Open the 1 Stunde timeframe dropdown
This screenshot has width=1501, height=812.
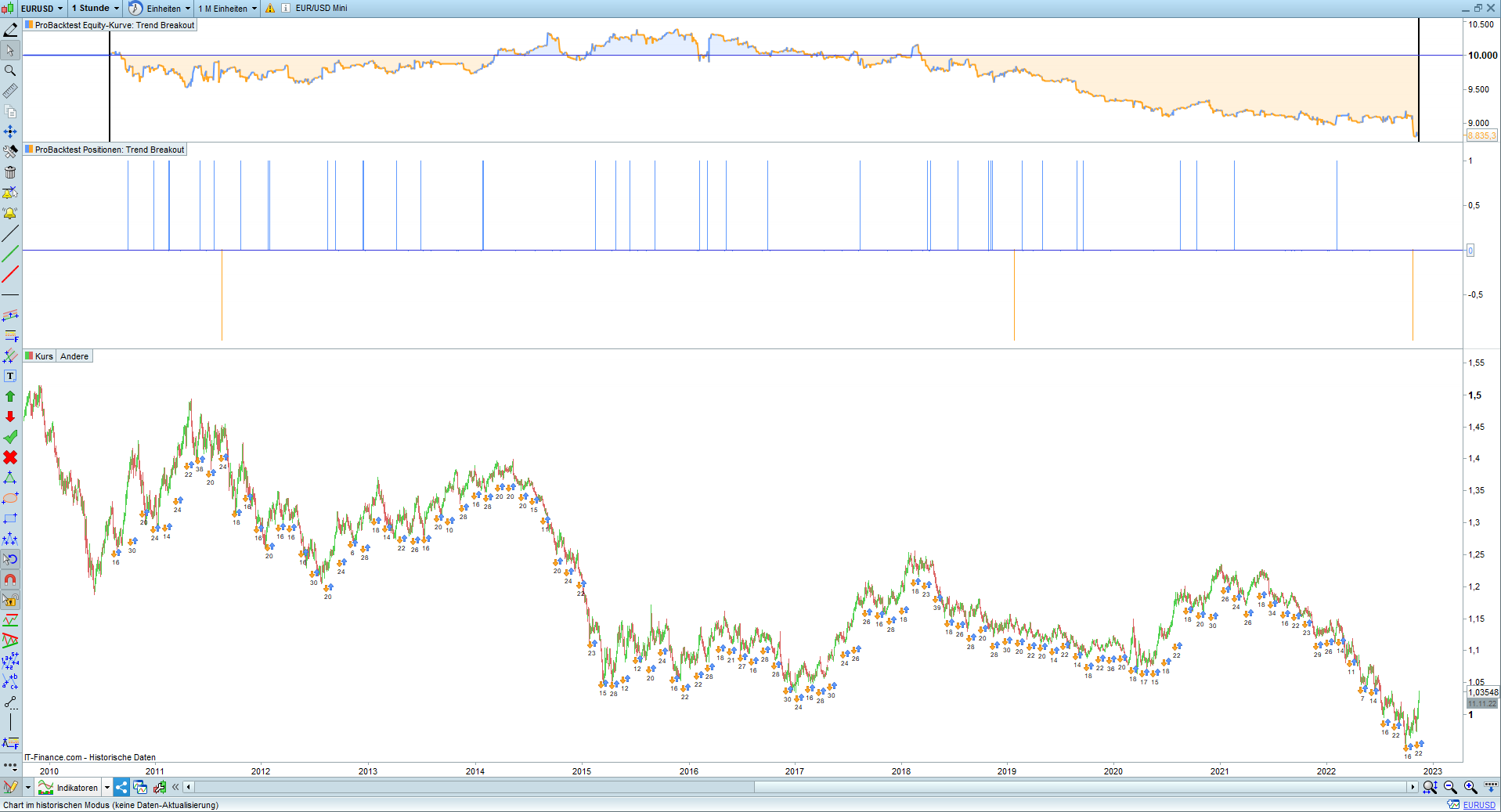96,8
